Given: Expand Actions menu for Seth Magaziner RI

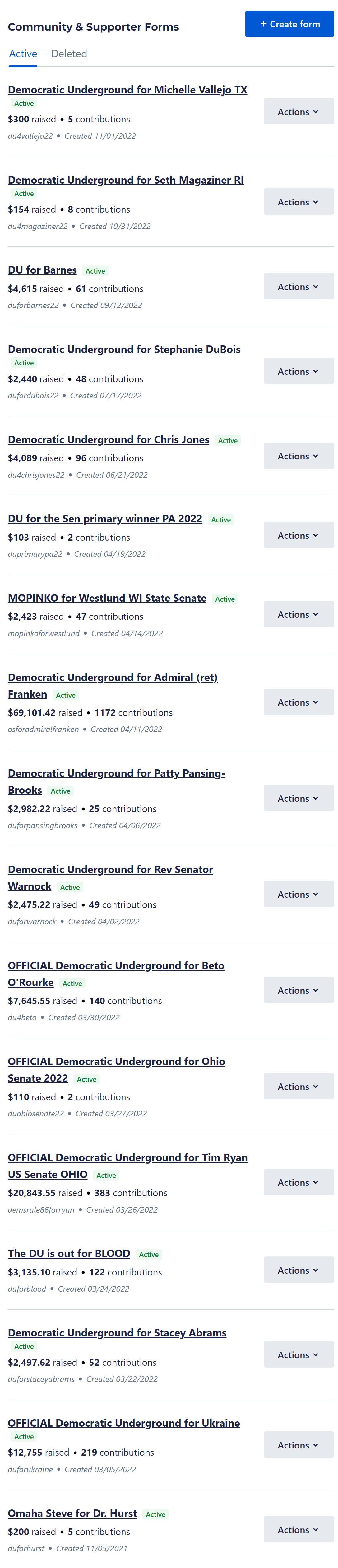Looking at the screenshot, I should pos(298,202).
